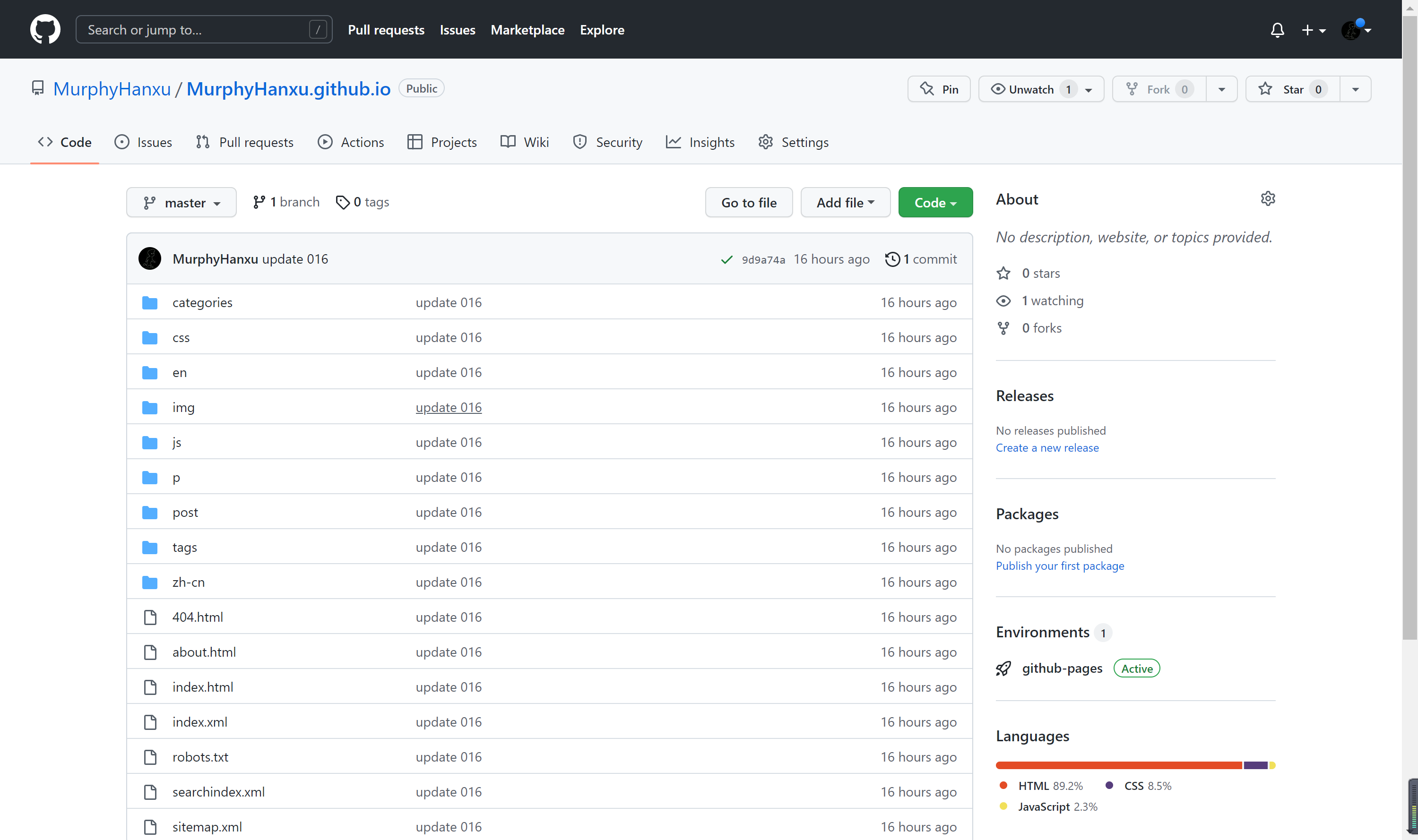Screen dimensions: 1418x840
Task: Switch to the Issues tab
Action: 143,142
